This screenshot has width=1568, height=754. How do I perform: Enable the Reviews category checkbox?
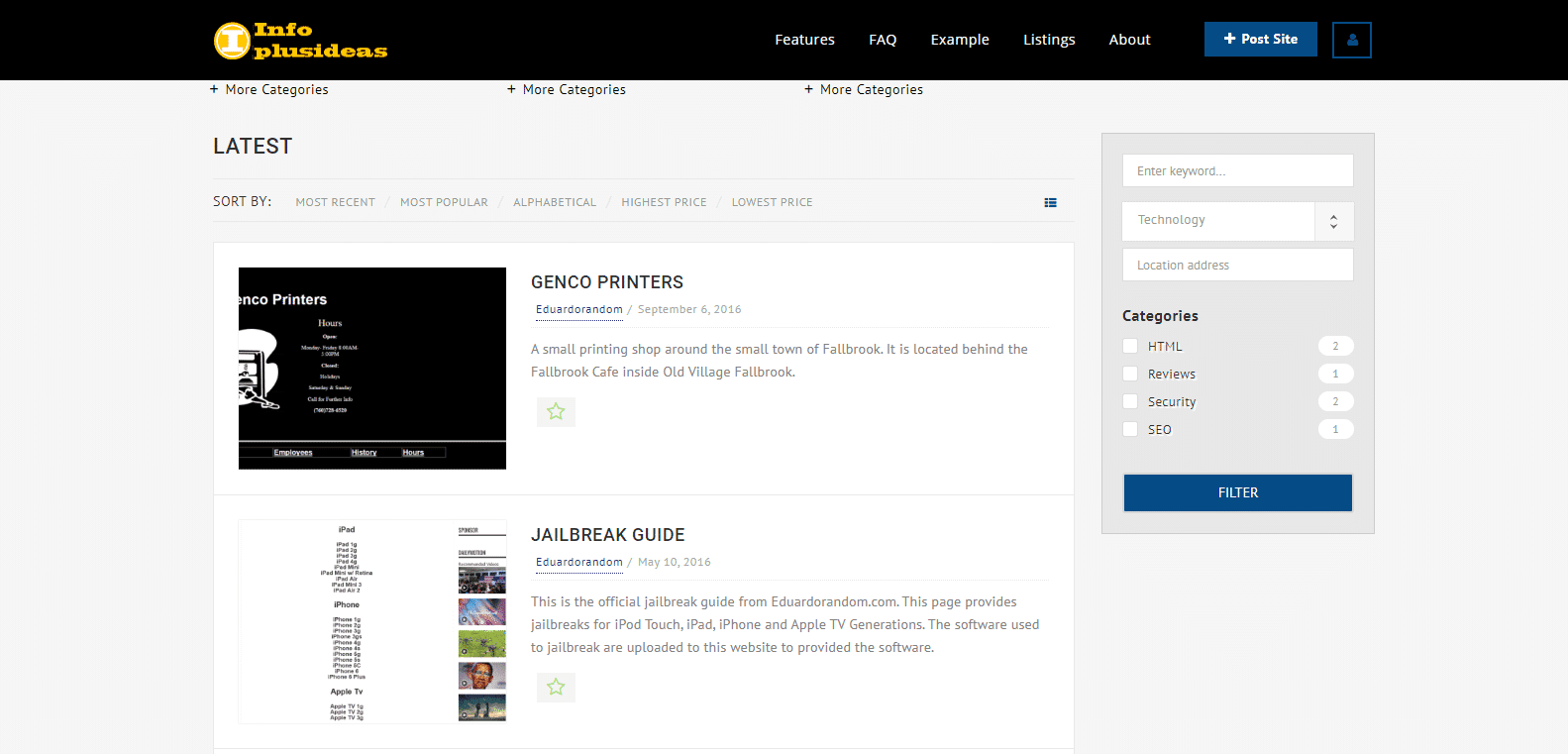[x=1130, y=375]
